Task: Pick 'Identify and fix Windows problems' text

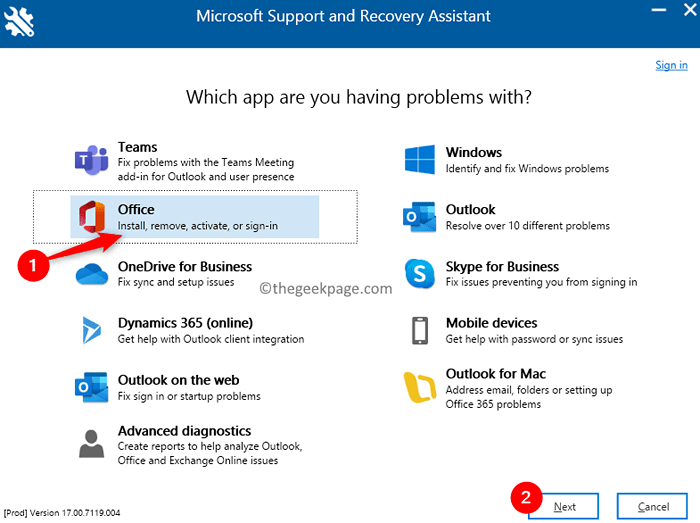Action: coord(526,169)
